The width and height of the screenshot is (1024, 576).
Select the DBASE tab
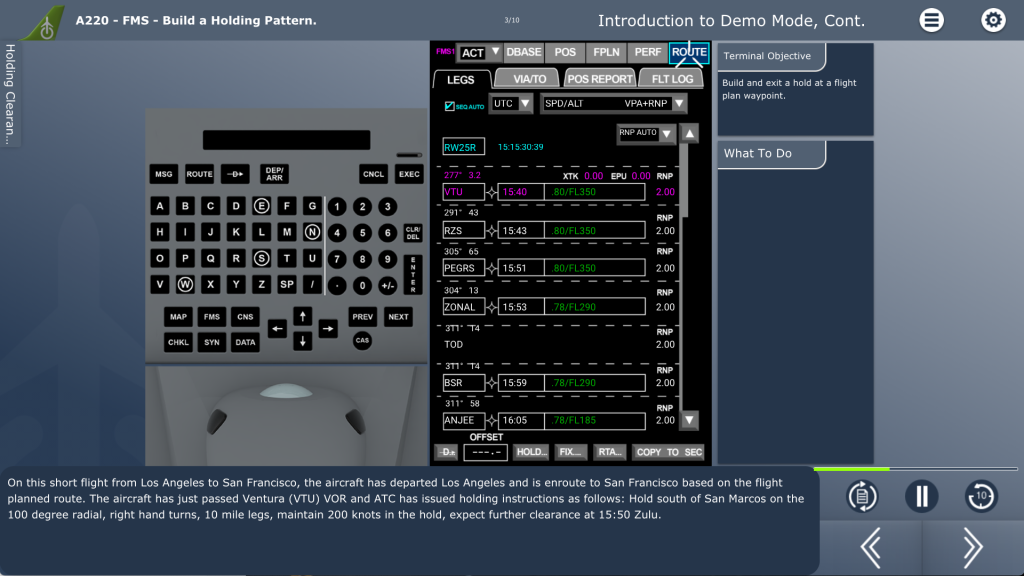pyautogui.click(x=523, y=52)
